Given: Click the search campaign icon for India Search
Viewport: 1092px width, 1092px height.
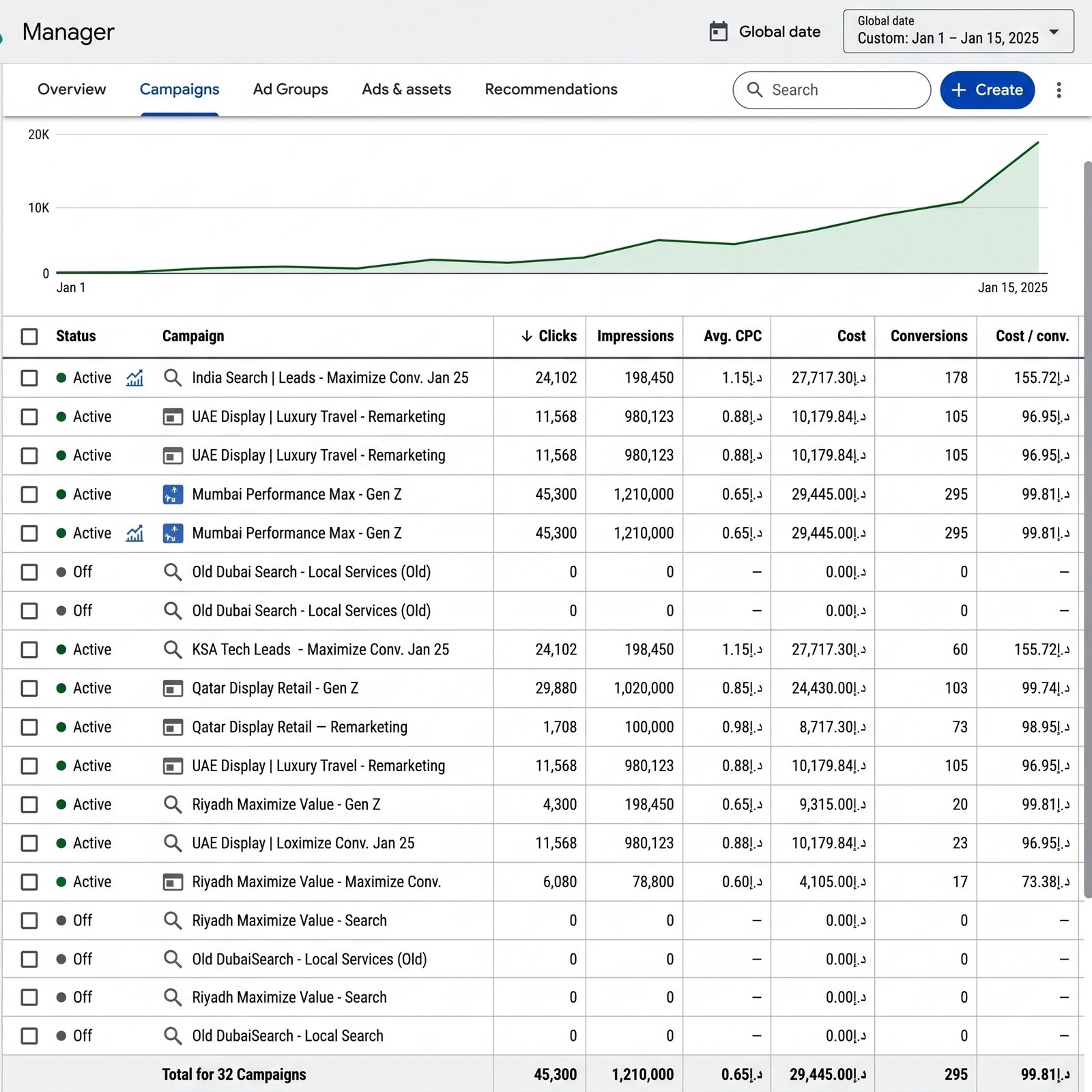Looking at the screenshot, I should pyautogui.click(x=173, y=377).
